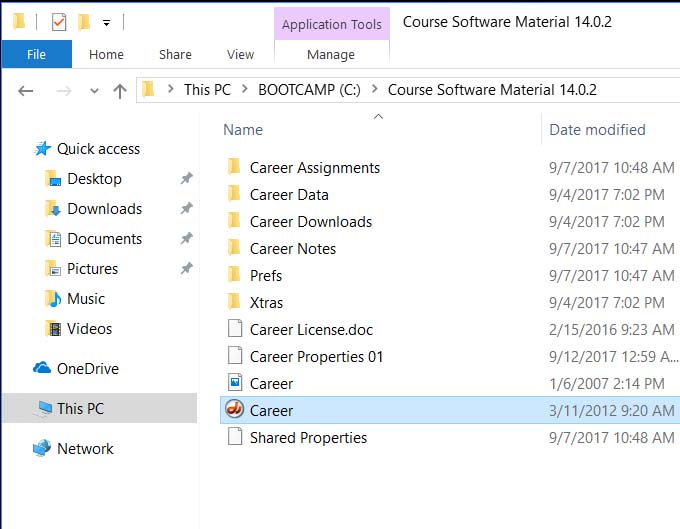This screenshot has height=529, width=680.
Task: Go up one folder level with the up arrow
Action: click(120, 91)
